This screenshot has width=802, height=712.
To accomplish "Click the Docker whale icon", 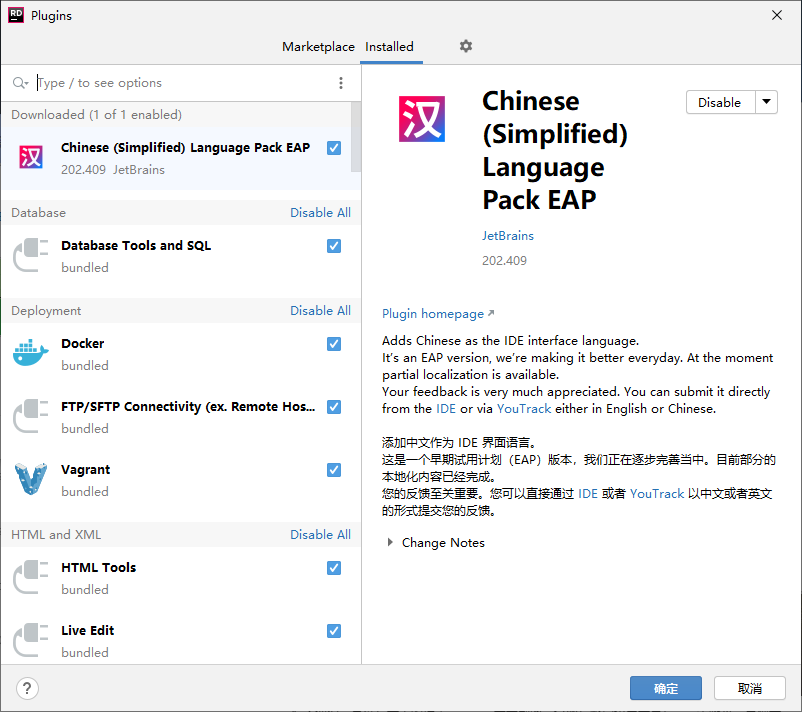I will [31, 353].
